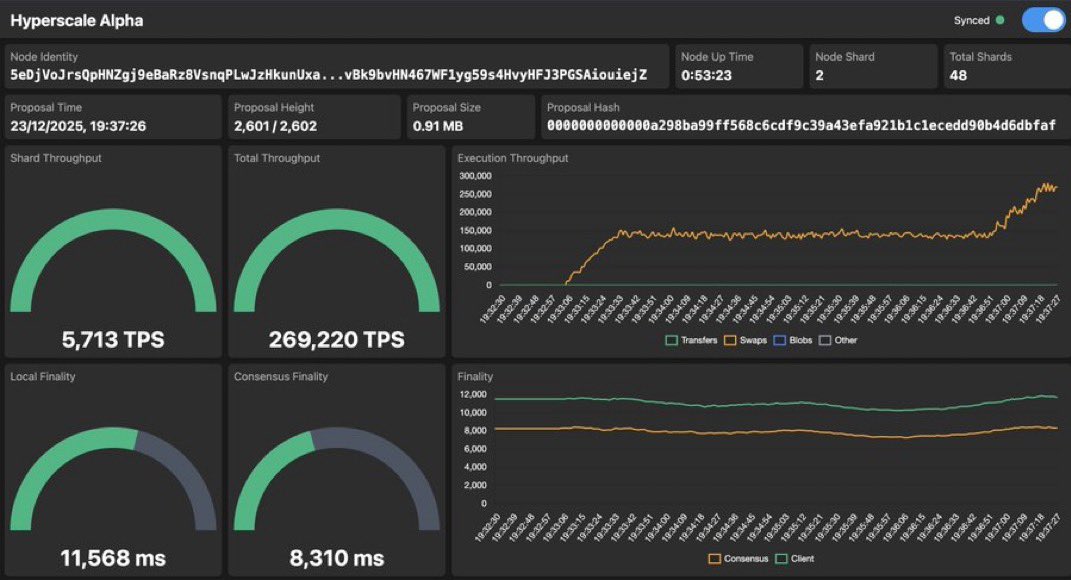1071x580 pixels.
Task: Click the Total Throughput gauge
Action: click(340, 215)
